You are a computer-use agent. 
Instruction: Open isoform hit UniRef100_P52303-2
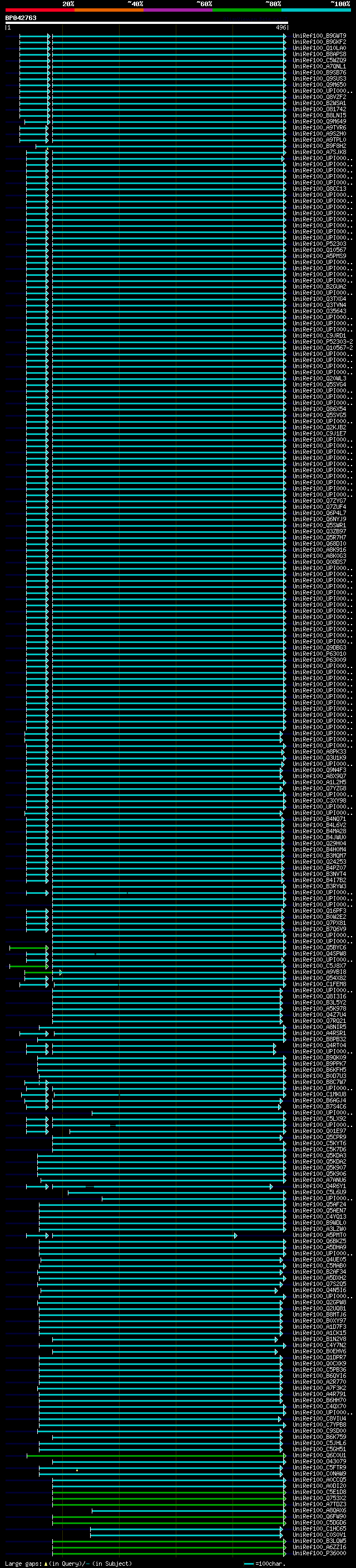(x=323, y=342)
